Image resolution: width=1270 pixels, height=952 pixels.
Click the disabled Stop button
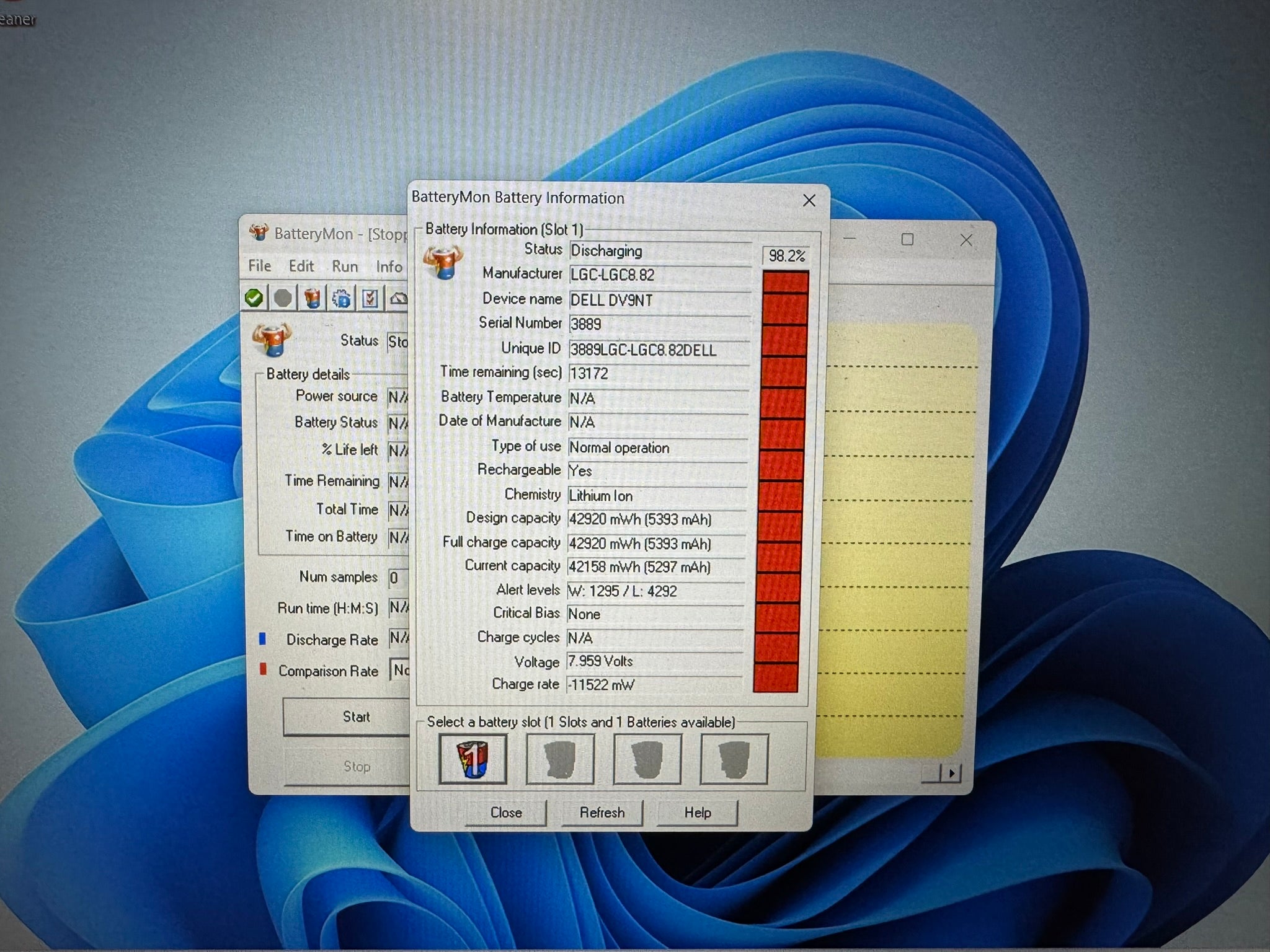tap(347, 767)
